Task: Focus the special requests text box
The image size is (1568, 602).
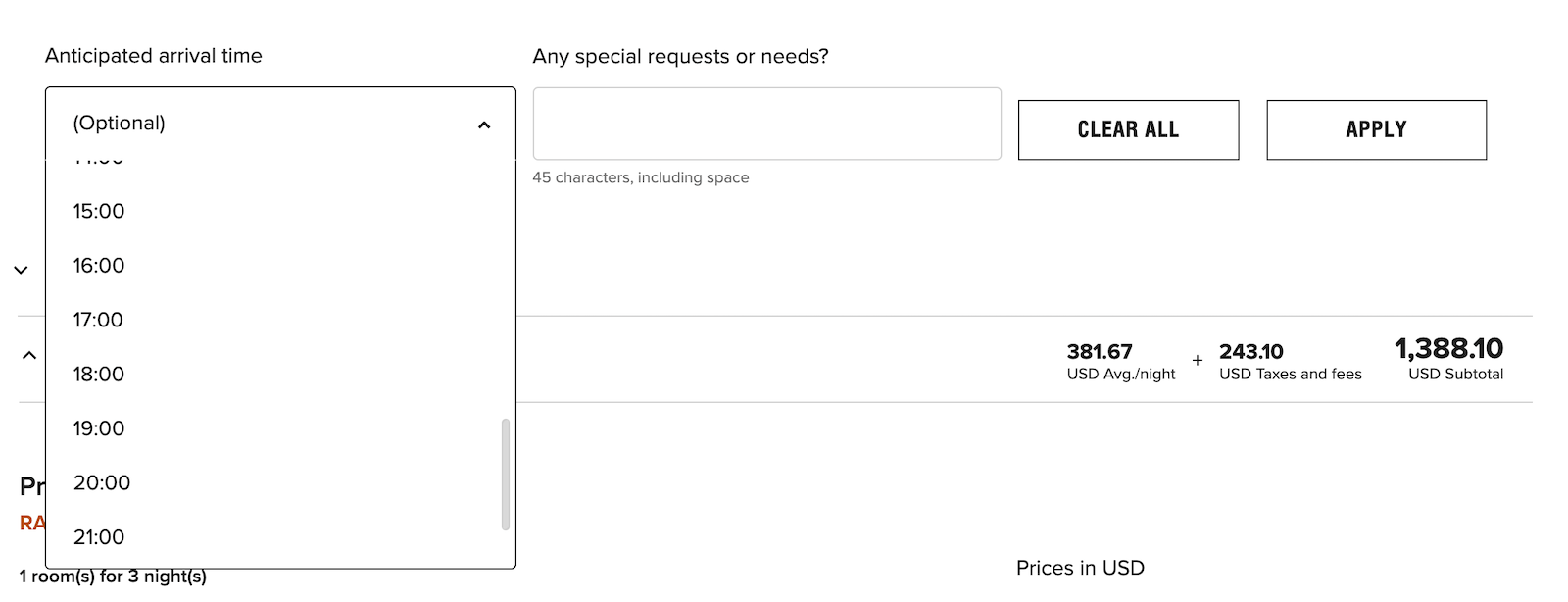Action: point(766,124)
